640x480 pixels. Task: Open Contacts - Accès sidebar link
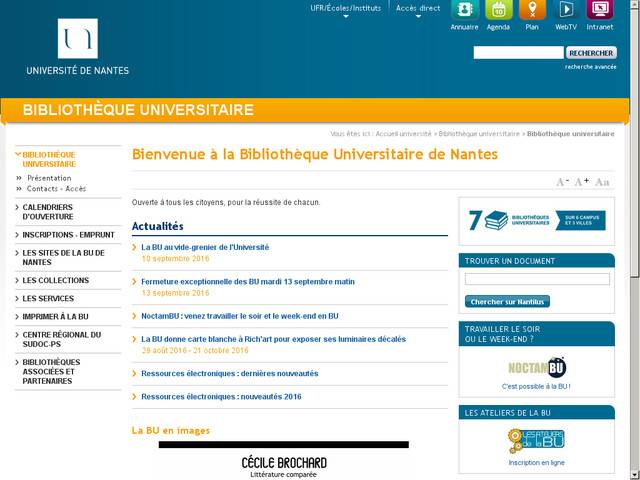56,189
